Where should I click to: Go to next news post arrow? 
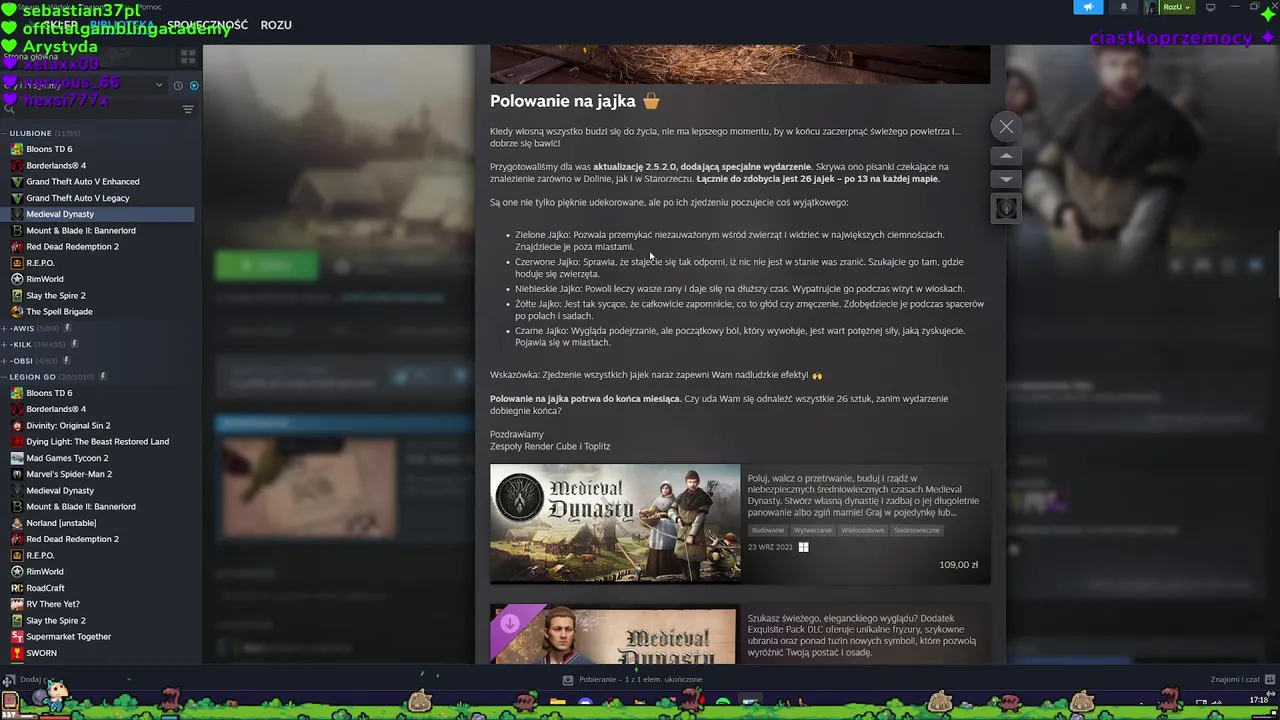1006,179
